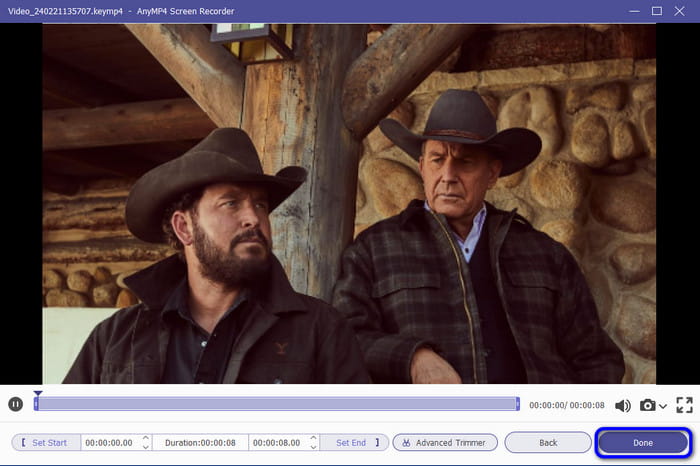This screenshot has width=700, height=466.
Task: Maximize the AnyMP4 Screen Recorder window
Action: tap(657, 11)
